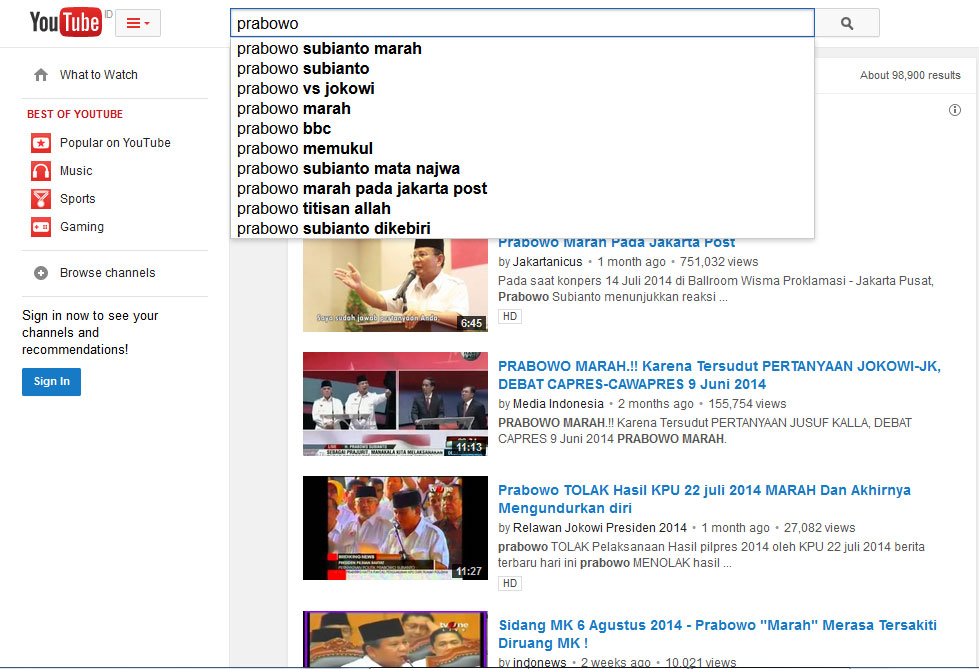
Task: Visit the Relawan Jokowi Presiden 2014 channel
Action: point(599,528)
